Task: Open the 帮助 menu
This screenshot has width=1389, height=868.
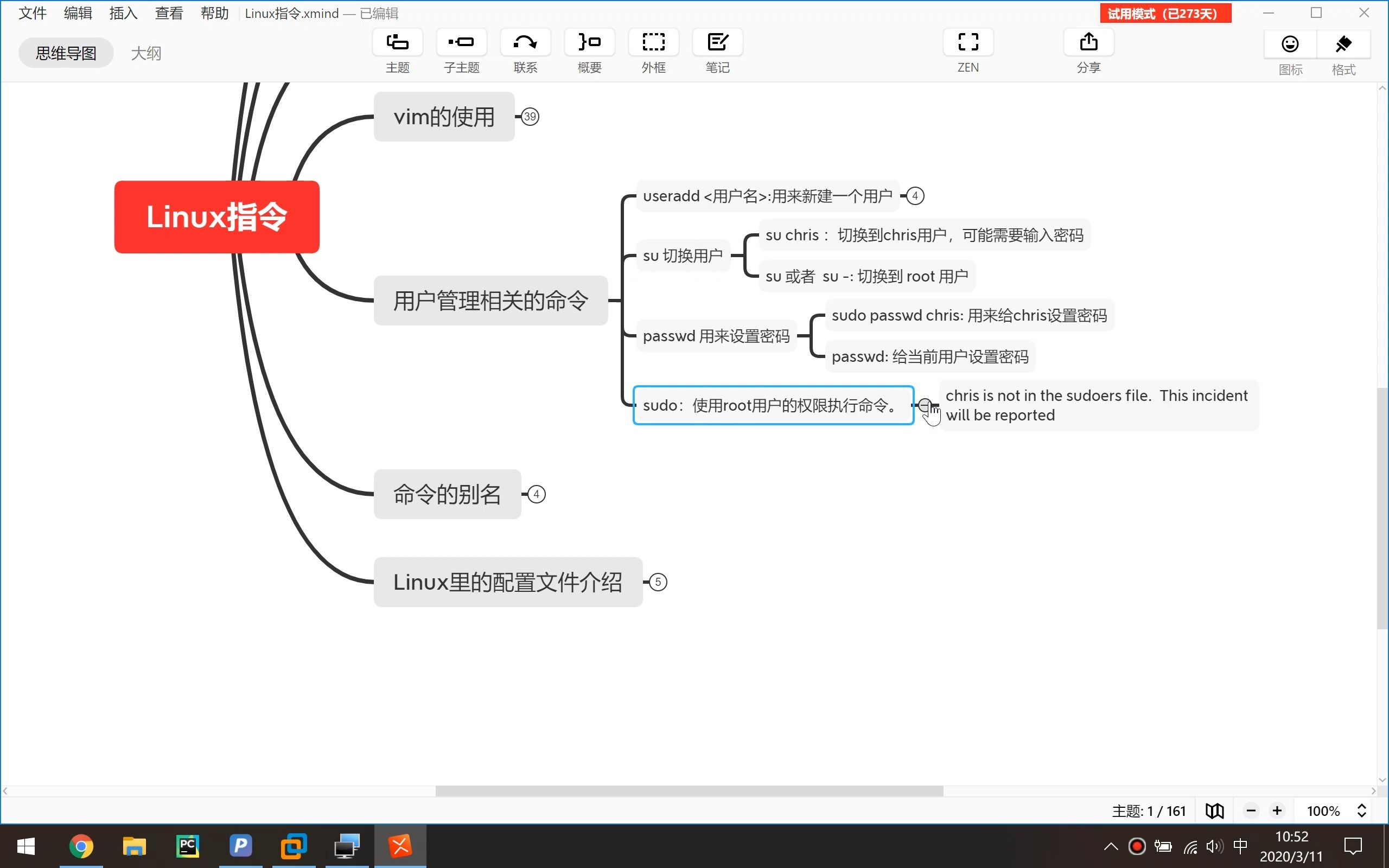Action: (215, 13)
